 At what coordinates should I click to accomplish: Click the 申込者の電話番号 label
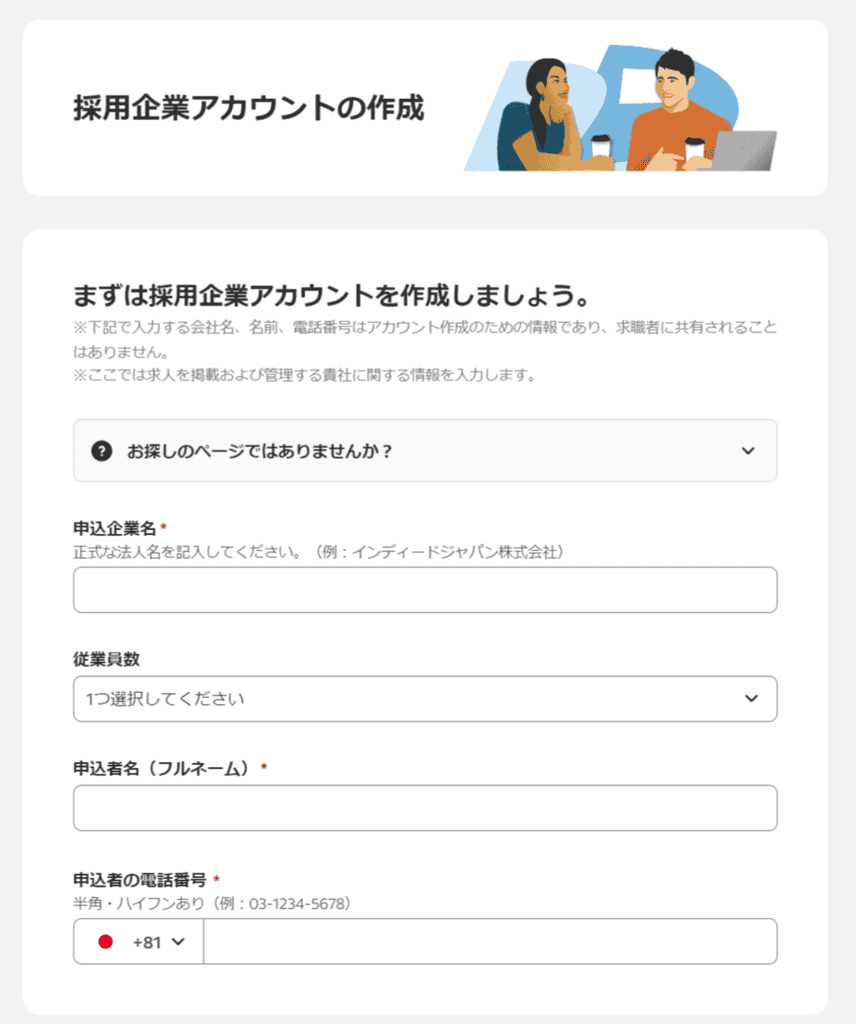(140, 880)
